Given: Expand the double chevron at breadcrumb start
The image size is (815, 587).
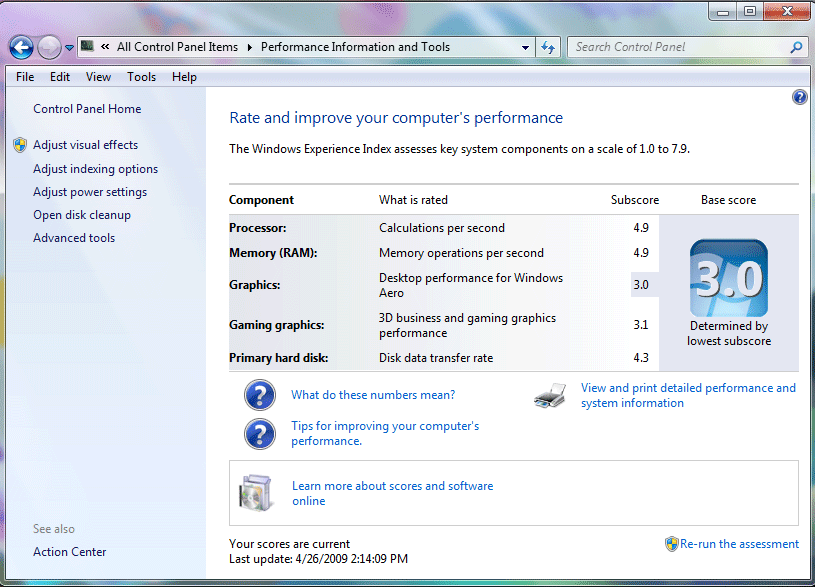Looking at the screenshot, I should tap(105, 47).
